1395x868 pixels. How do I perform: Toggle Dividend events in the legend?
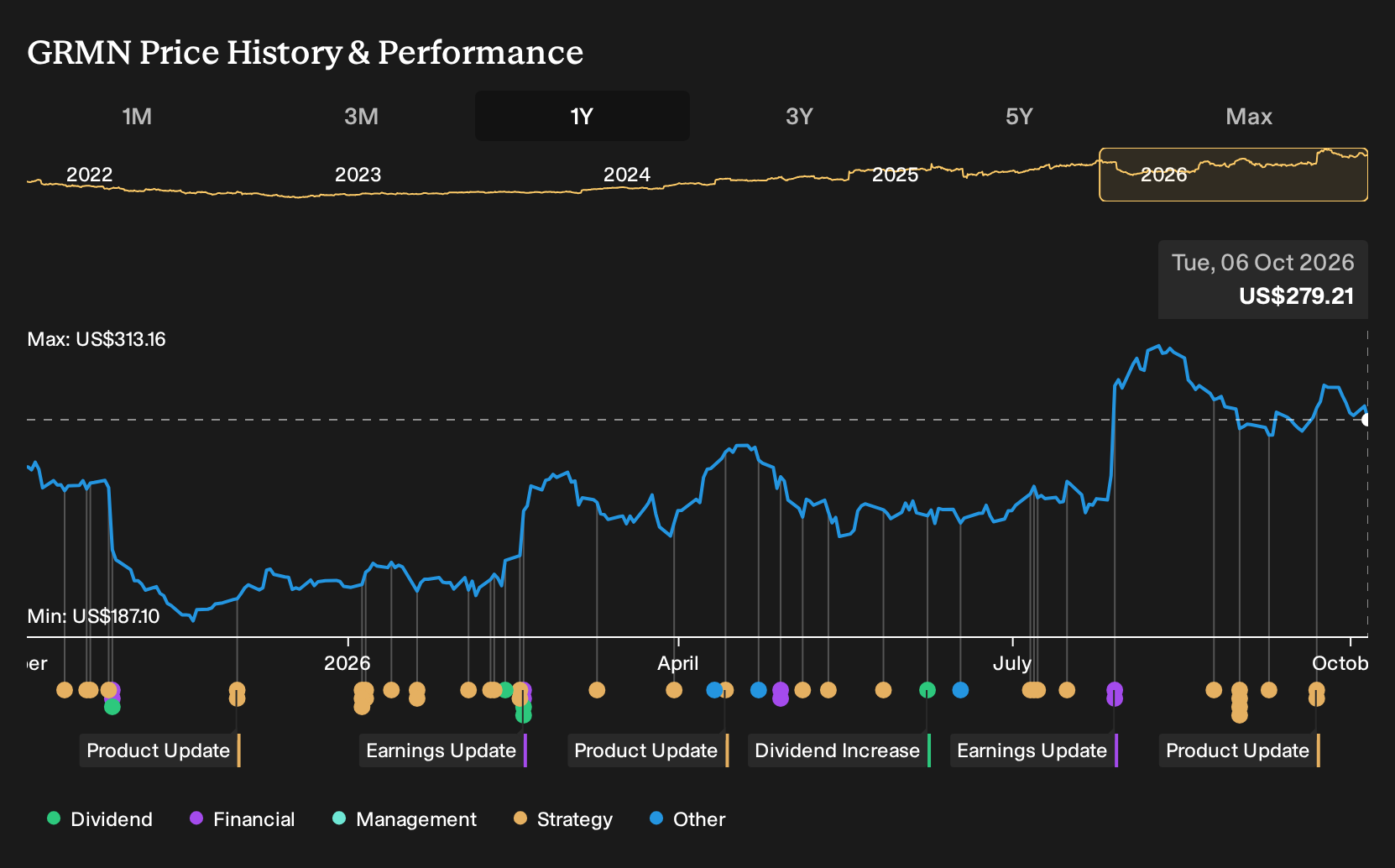coord(100,819)
